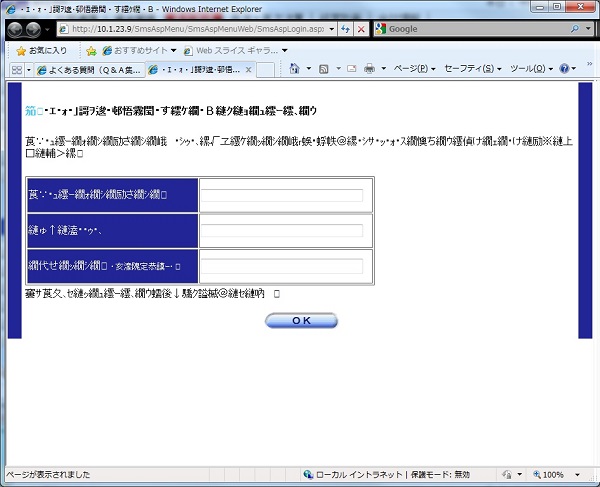Click the ローカル イントラネット zone status
Screen dimensions: 600x487
[359, 475]
